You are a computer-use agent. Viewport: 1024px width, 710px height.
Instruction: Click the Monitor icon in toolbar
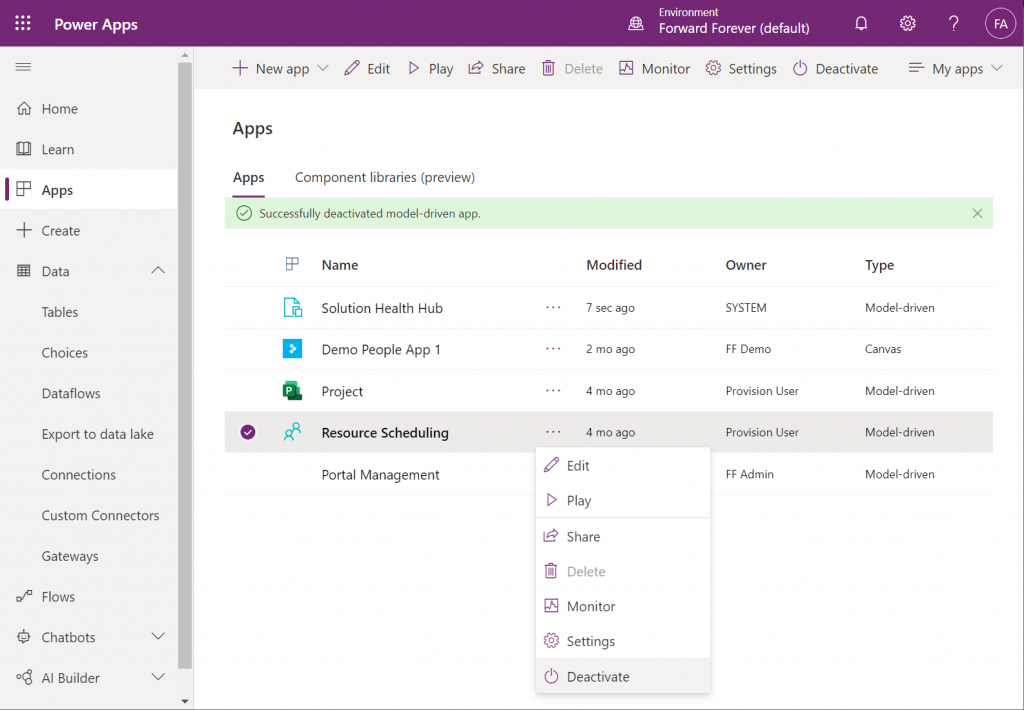626,68
